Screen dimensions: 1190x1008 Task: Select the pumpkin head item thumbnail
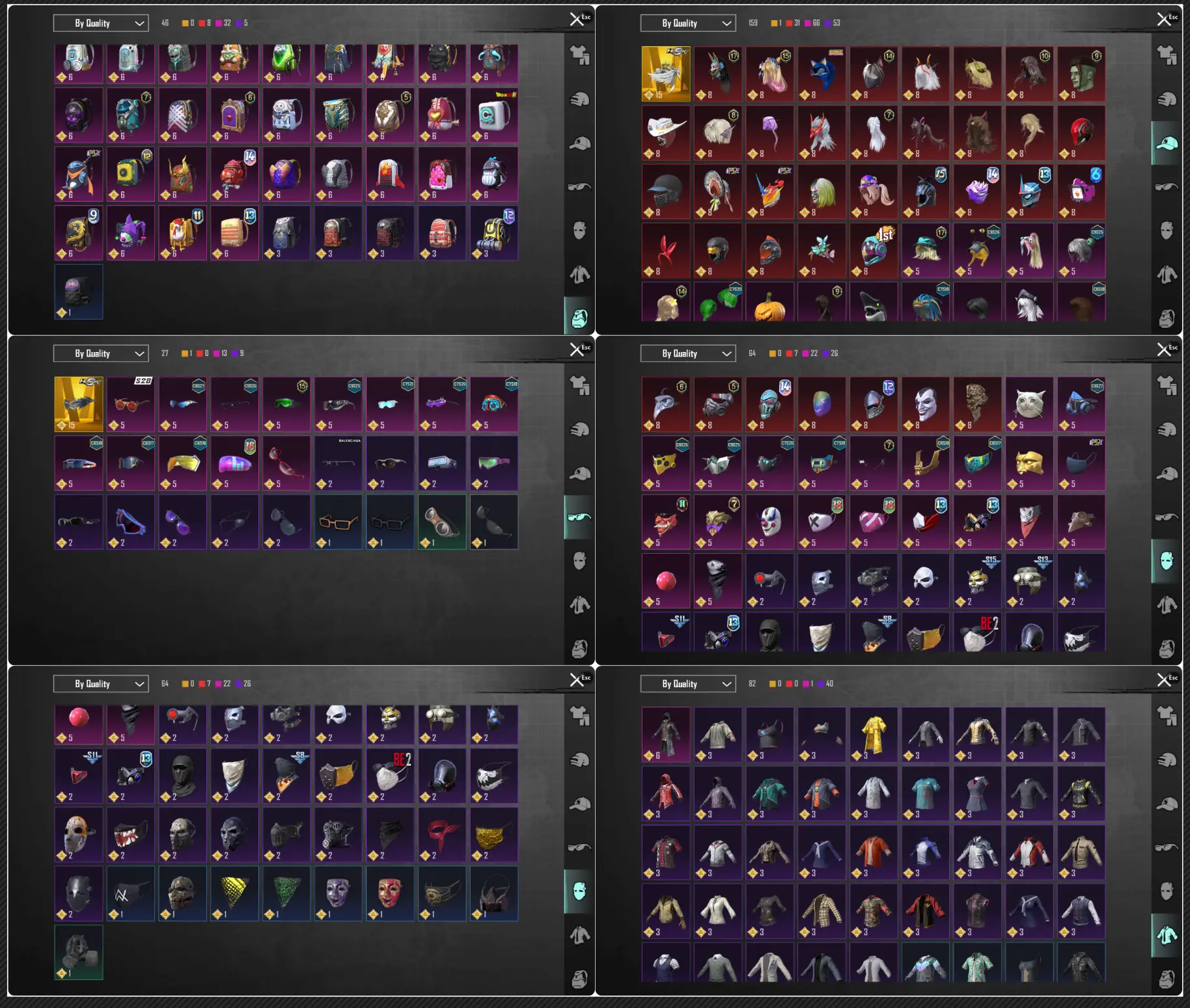[x=770, y=302]
